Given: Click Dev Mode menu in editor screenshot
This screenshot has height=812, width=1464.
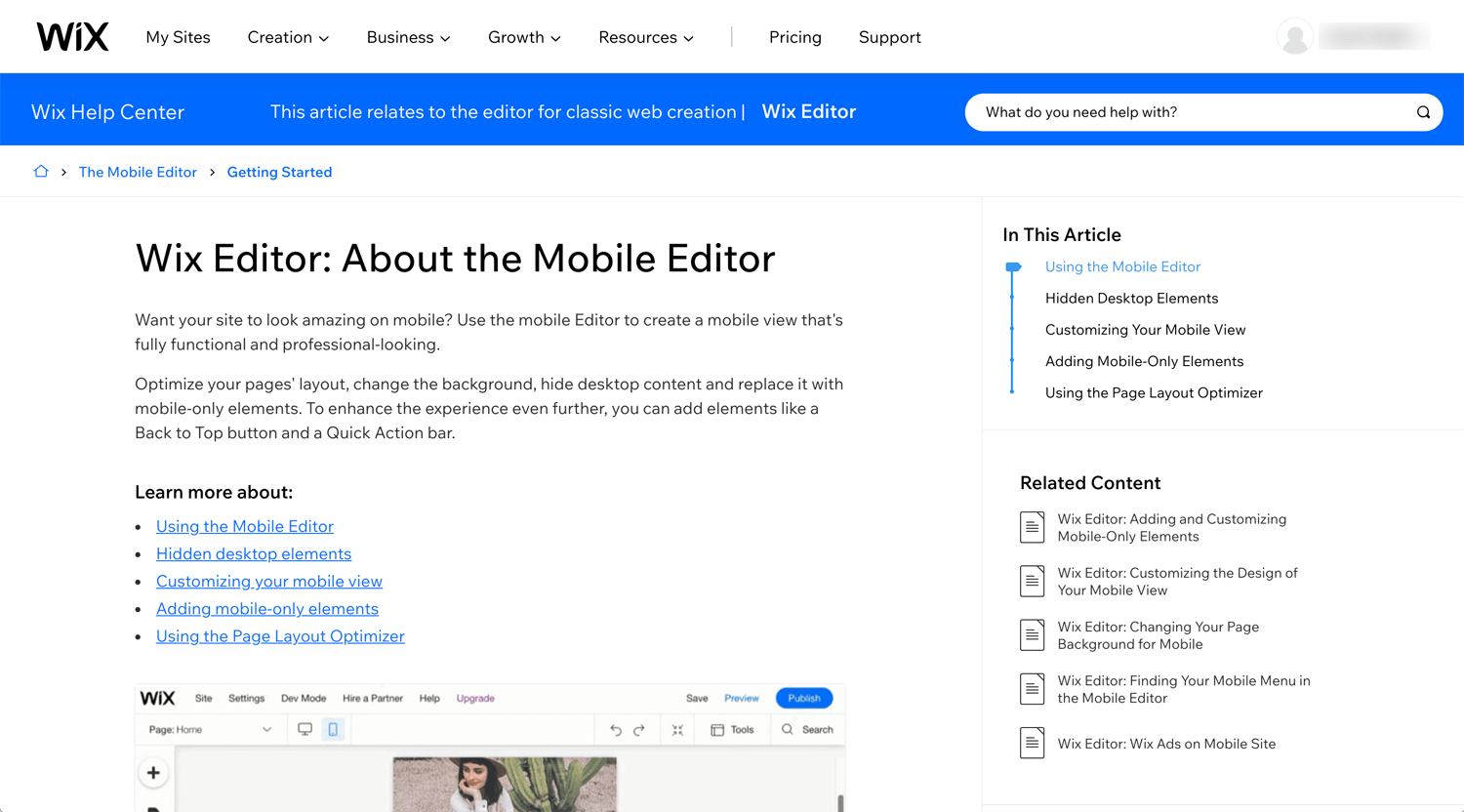Looking at the screenshot, I should [304, 699].
